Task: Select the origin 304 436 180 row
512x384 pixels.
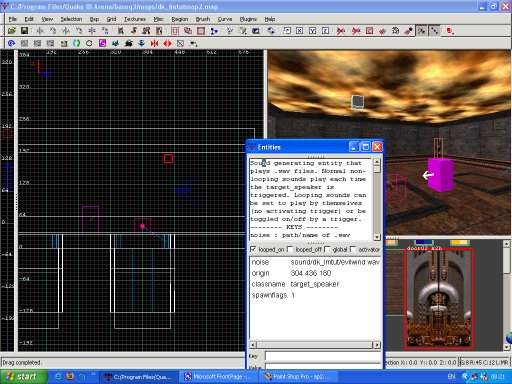Action: tap(315, 273)
